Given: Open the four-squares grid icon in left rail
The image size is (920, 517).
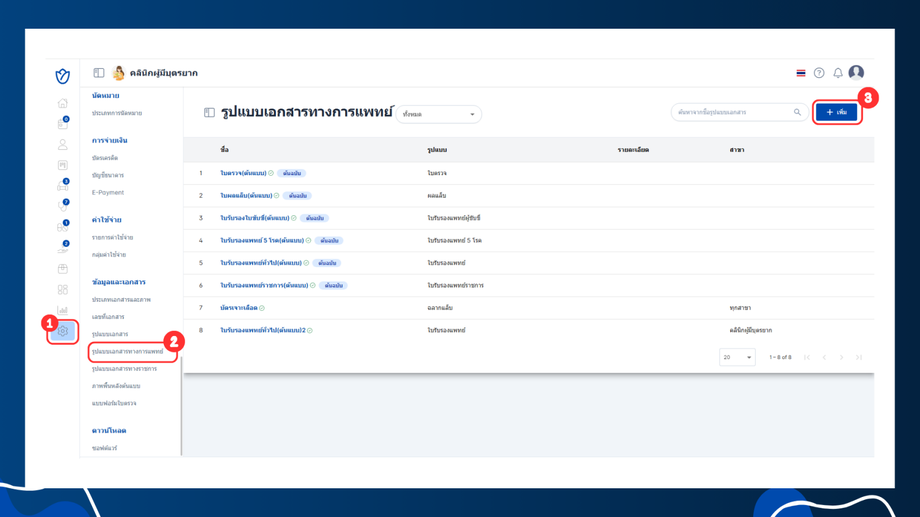Looking at the screenshot, I should pos(63,289).
